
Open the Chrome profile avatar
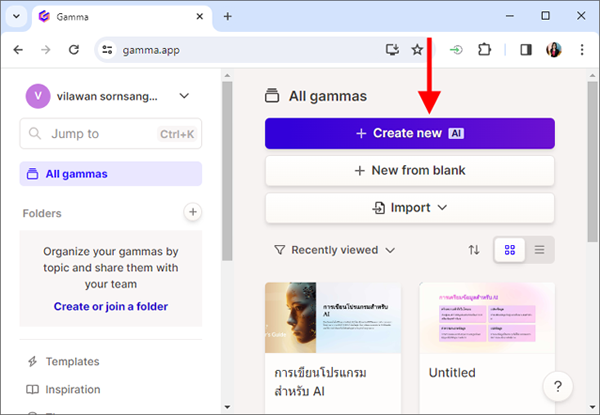pyautogui.click(x=554, y=50)
